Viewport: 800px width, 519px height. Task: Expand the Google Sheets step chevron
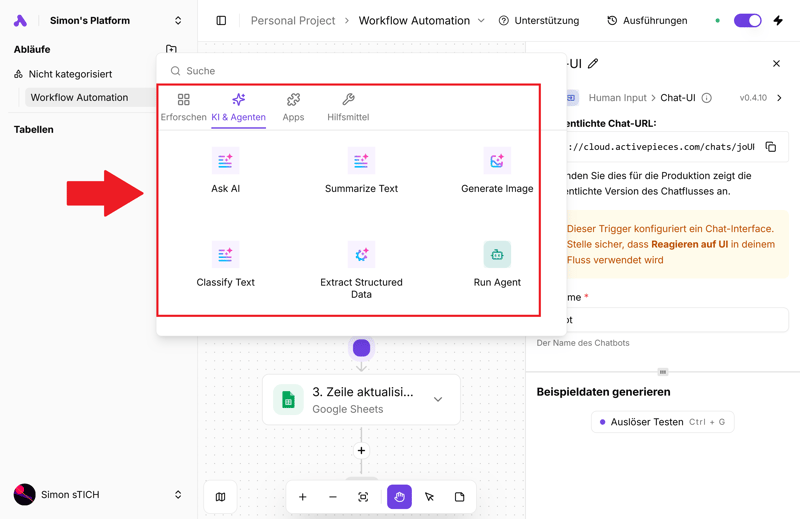(x=438, y=400)
